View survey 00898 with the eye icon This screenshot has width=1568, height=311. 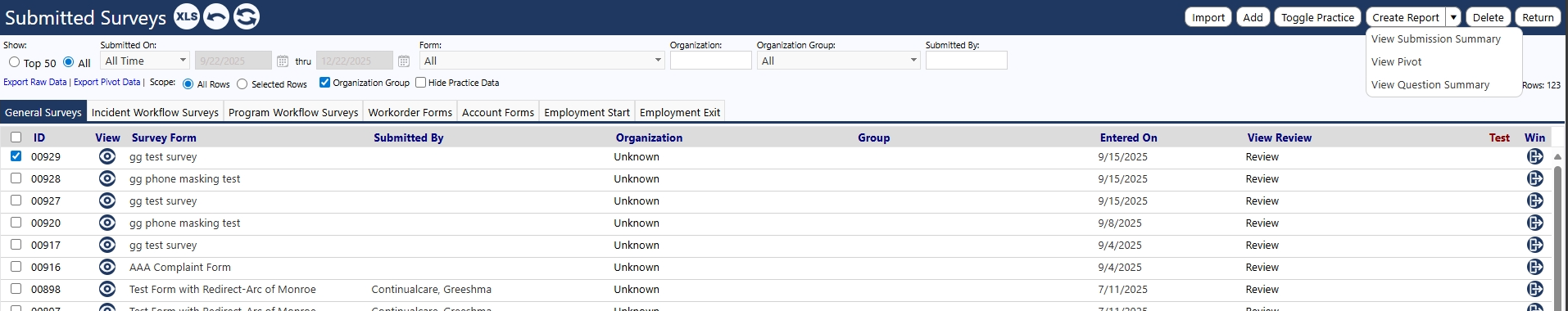point(107,289)
